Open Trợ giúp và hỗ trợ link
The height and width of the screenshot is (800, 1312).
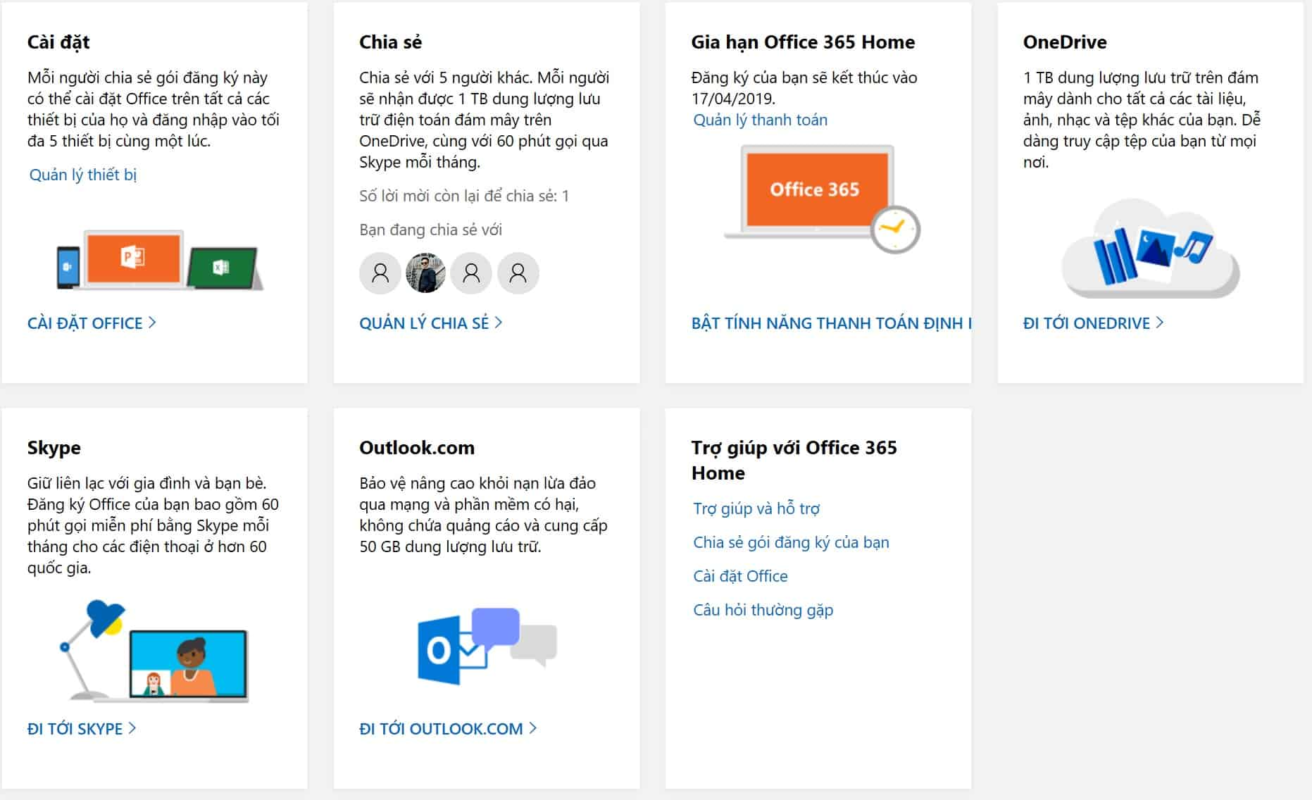(x=756, y=509)
